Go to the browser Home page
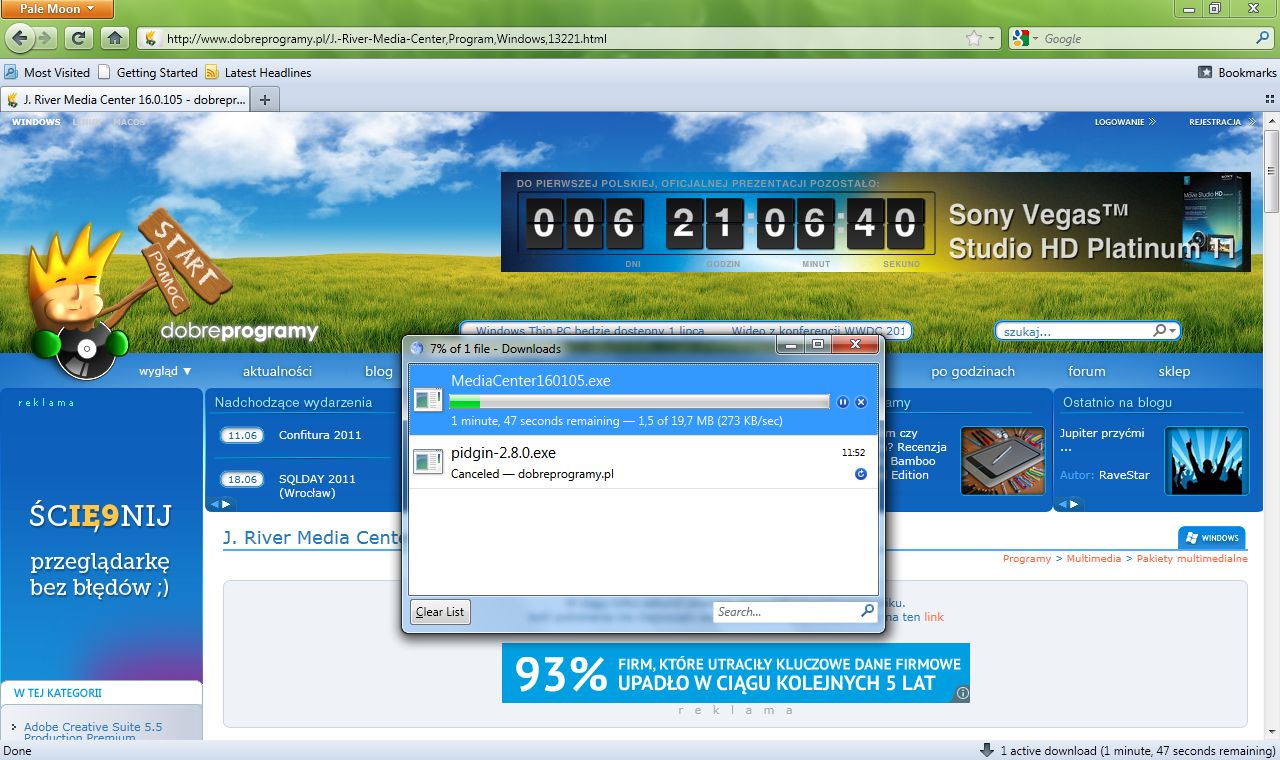This screenshot has width=1280, height=760. [x=114, y=38]
